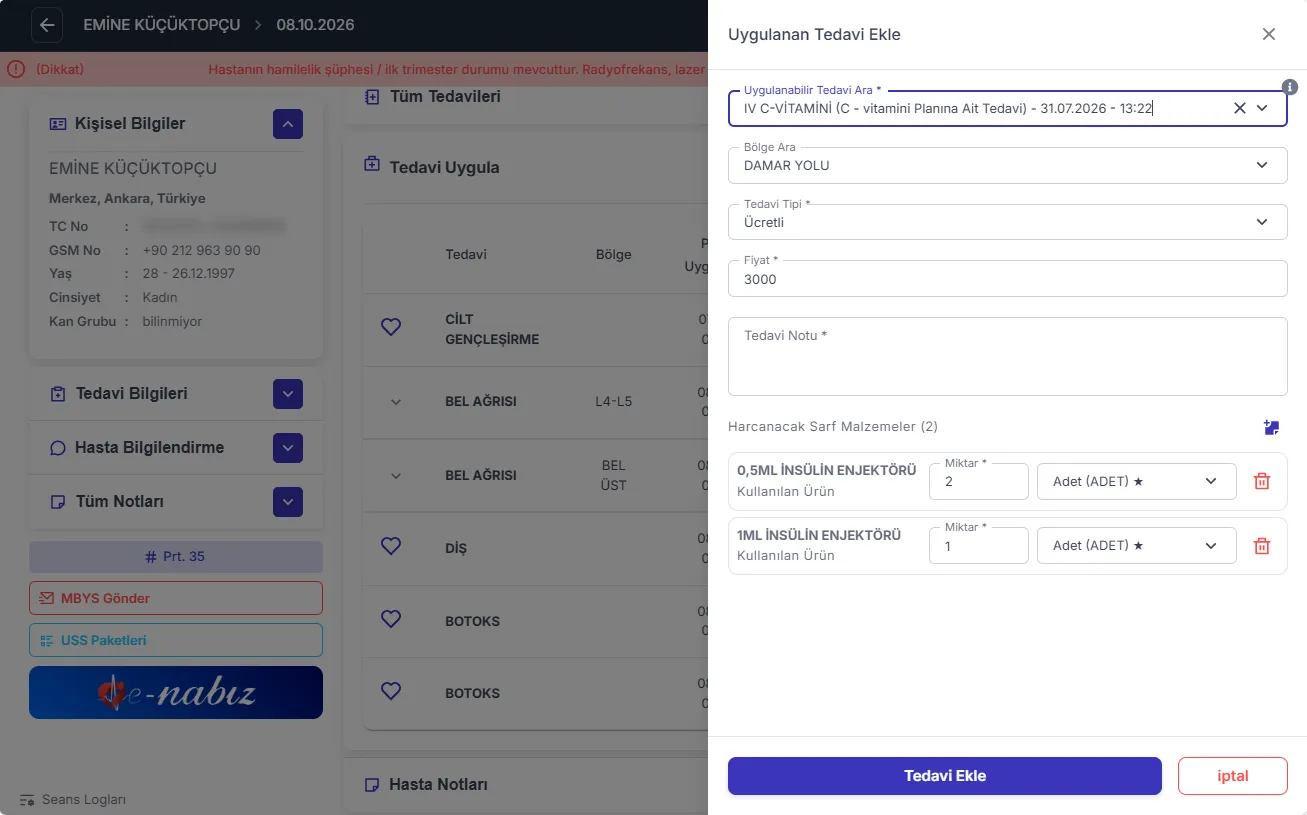This screenshot has width=1307, height=815.
Task: Clear the selected IV C-VİTAMİNİ treatment
Action: tap(1240, 108)
